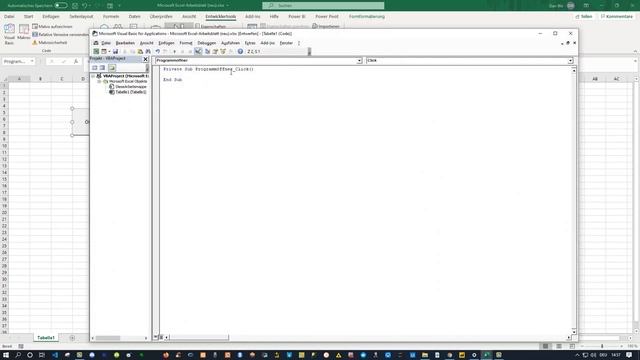Screen dimensions: 640x360
Task: Click the Windows taskbar search icon
Action: tap(18, 355)
